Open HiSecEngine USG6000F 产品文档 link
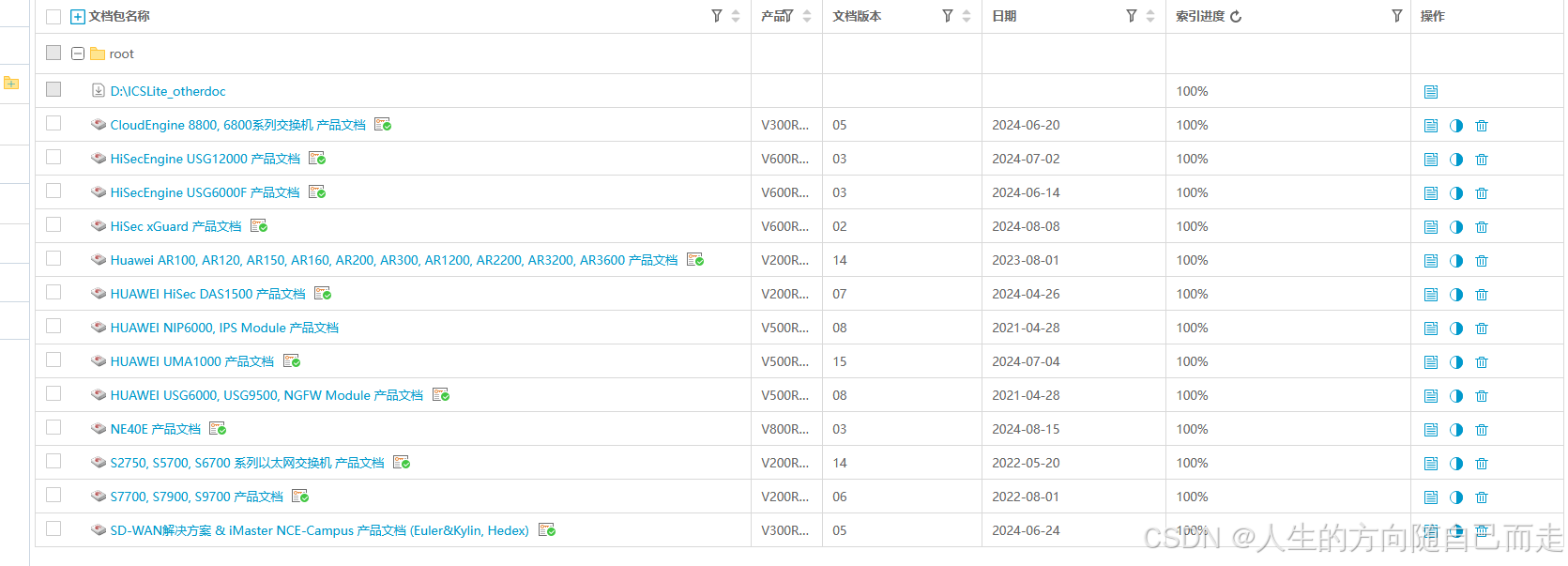Viewport: 1568px width, 566px height. pos(206,192)
